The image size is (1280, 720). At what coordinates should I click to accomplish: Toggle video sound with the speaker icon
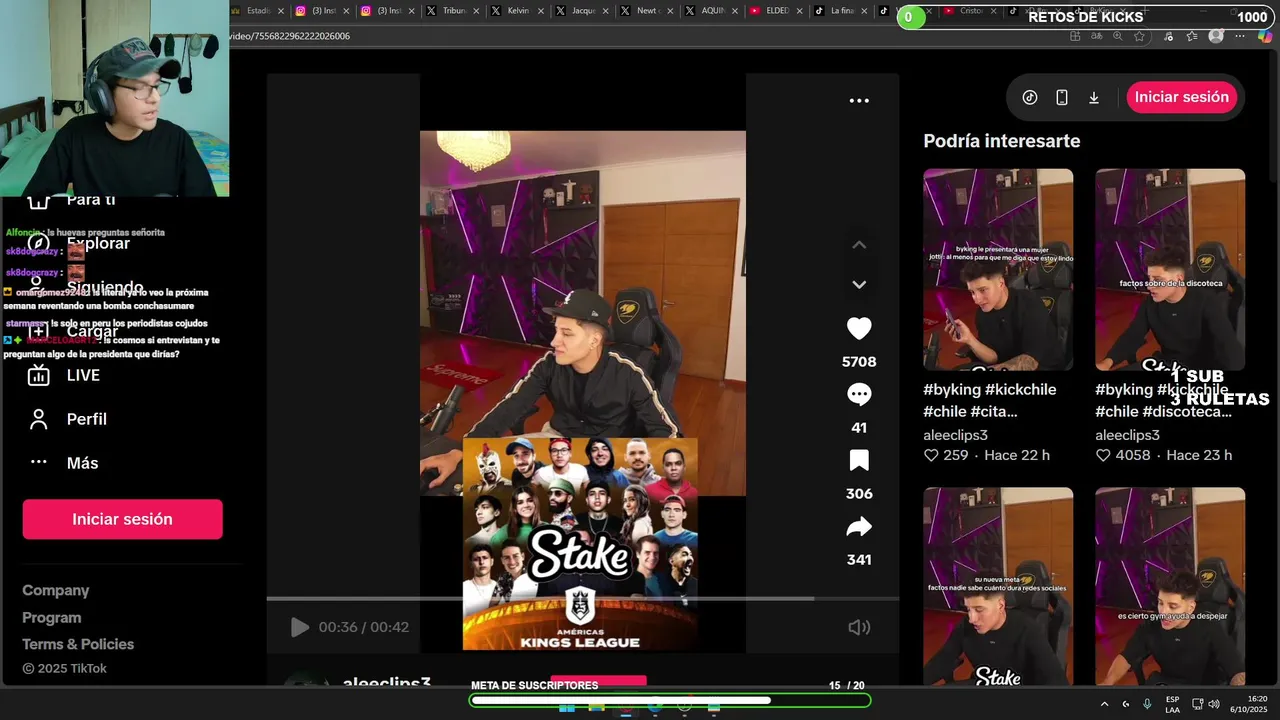[x=859, y=627]
